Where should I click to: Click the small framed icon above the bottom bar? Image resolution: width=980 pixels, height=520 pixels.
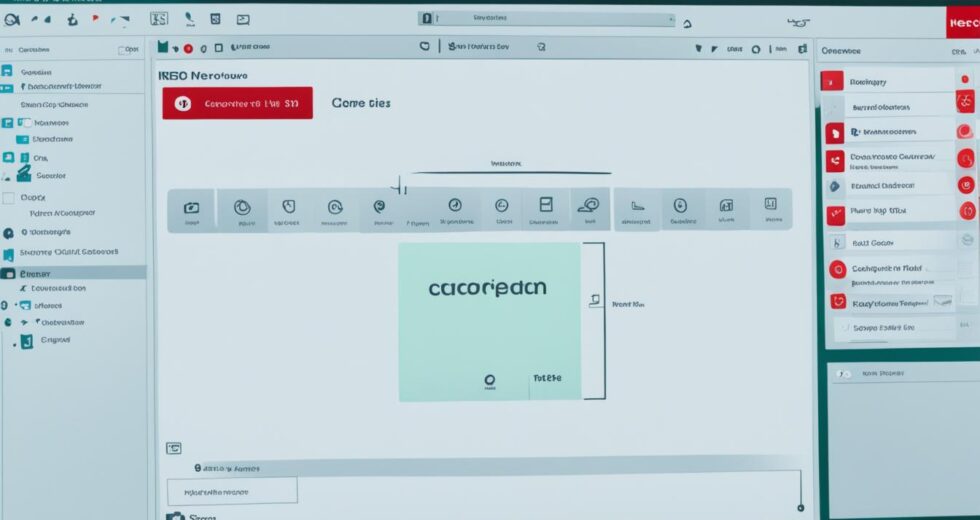(174, 448)
